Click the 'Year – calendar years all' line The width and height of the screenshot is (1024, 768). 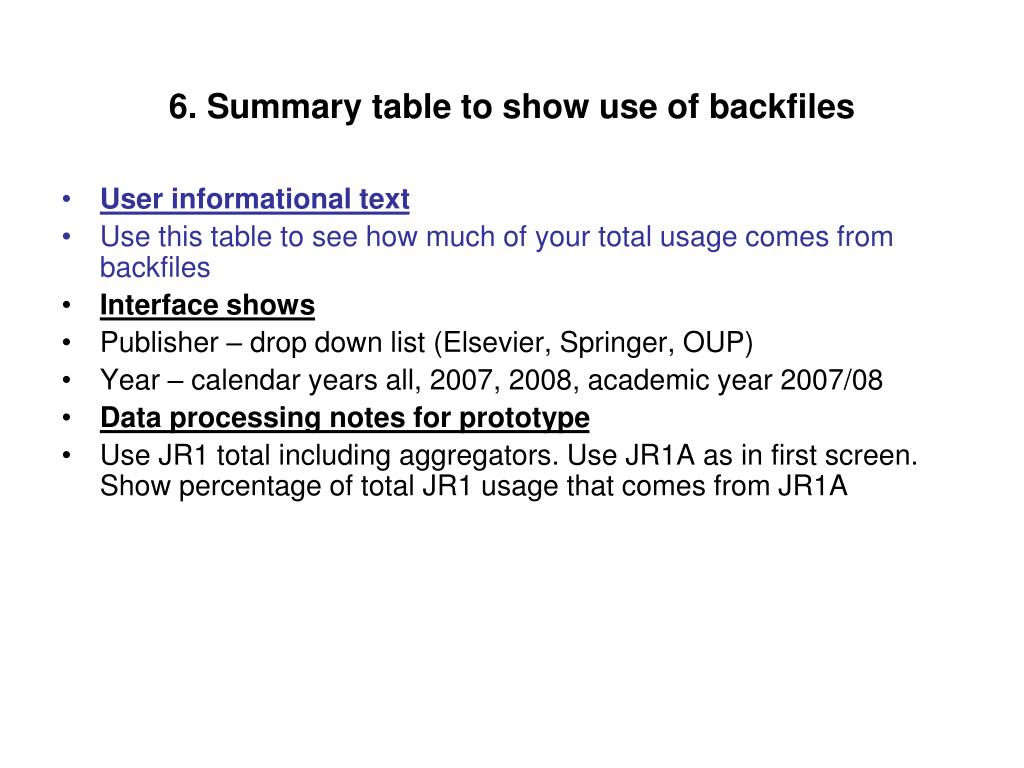[491, 380]
